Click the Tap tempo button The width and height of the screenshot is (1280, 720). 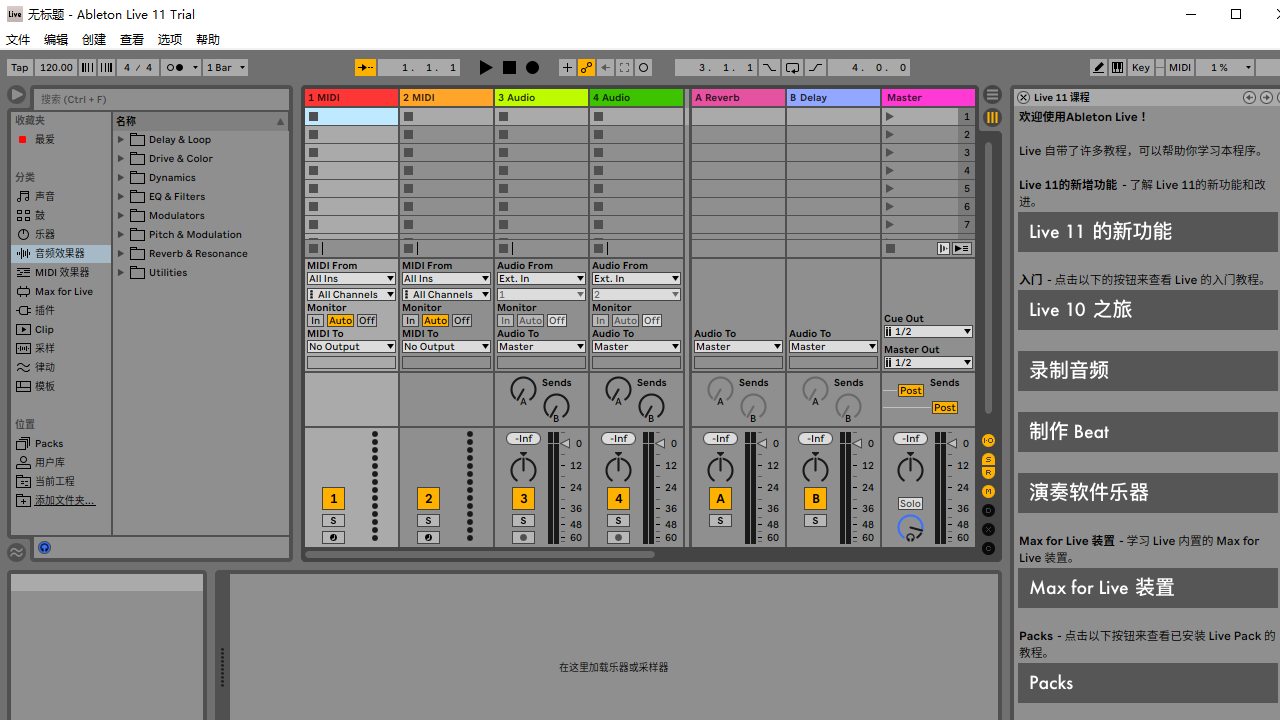click(18, 67)
